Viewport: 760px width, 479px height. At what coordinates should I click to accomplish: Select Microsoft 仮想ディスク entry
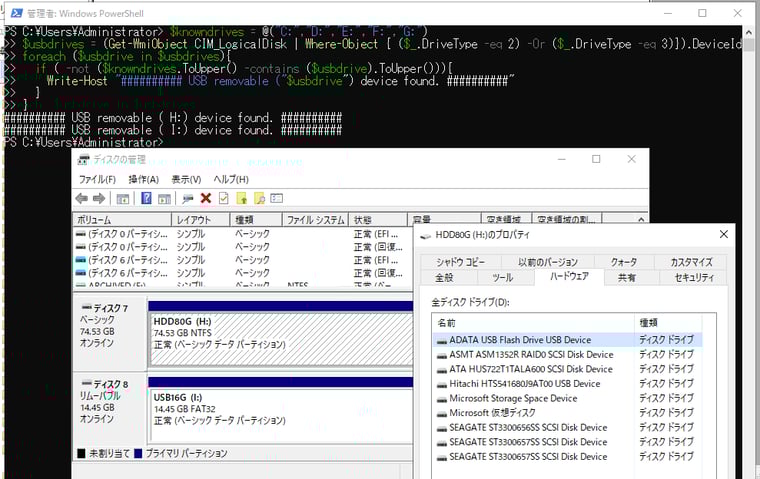tap(567, 413)
